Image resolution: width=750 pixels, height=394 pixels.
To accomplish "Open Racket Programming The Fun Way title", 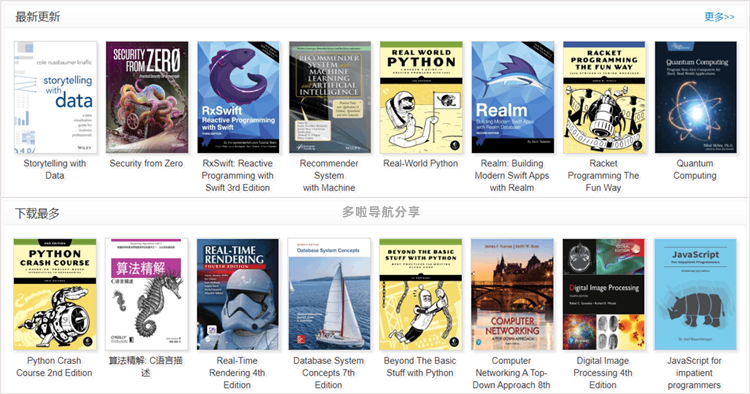I will click(x=603, y=175).
